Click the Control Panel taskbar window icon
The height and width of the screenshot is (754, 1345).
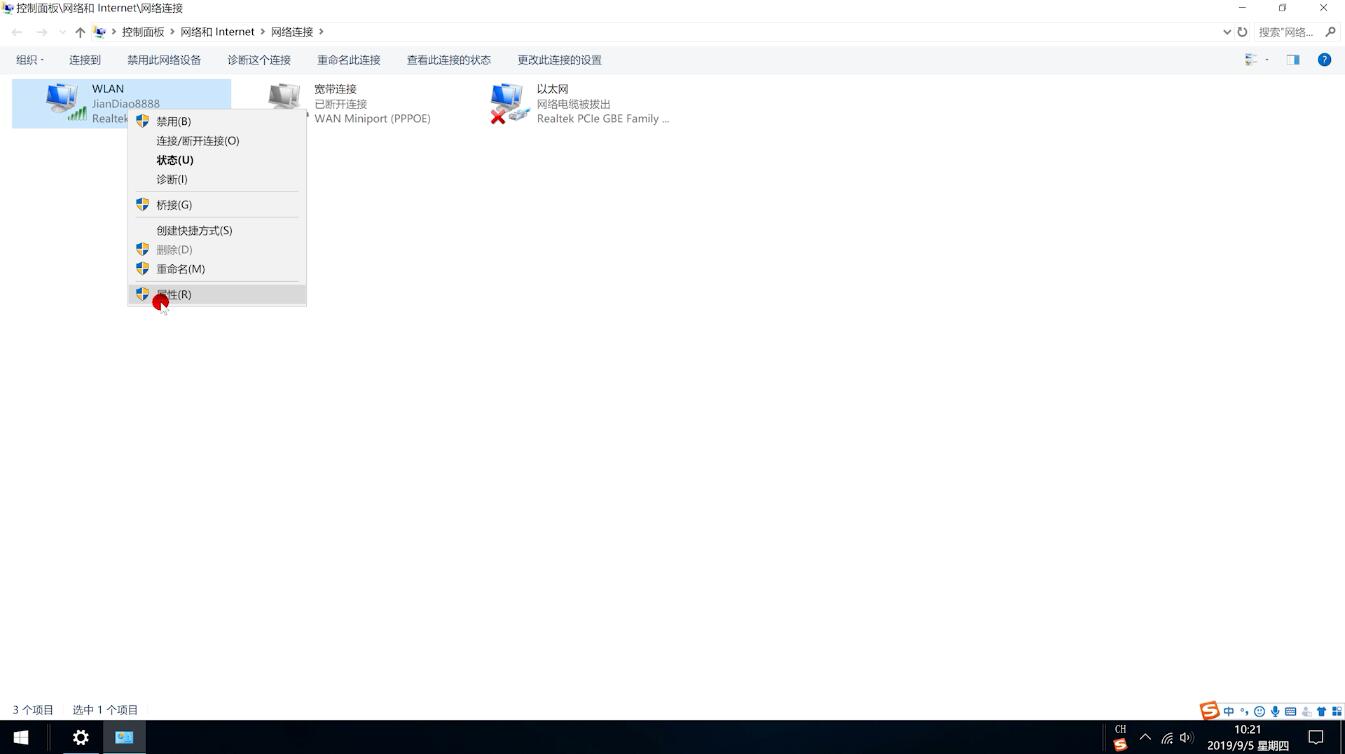[124, 738]
